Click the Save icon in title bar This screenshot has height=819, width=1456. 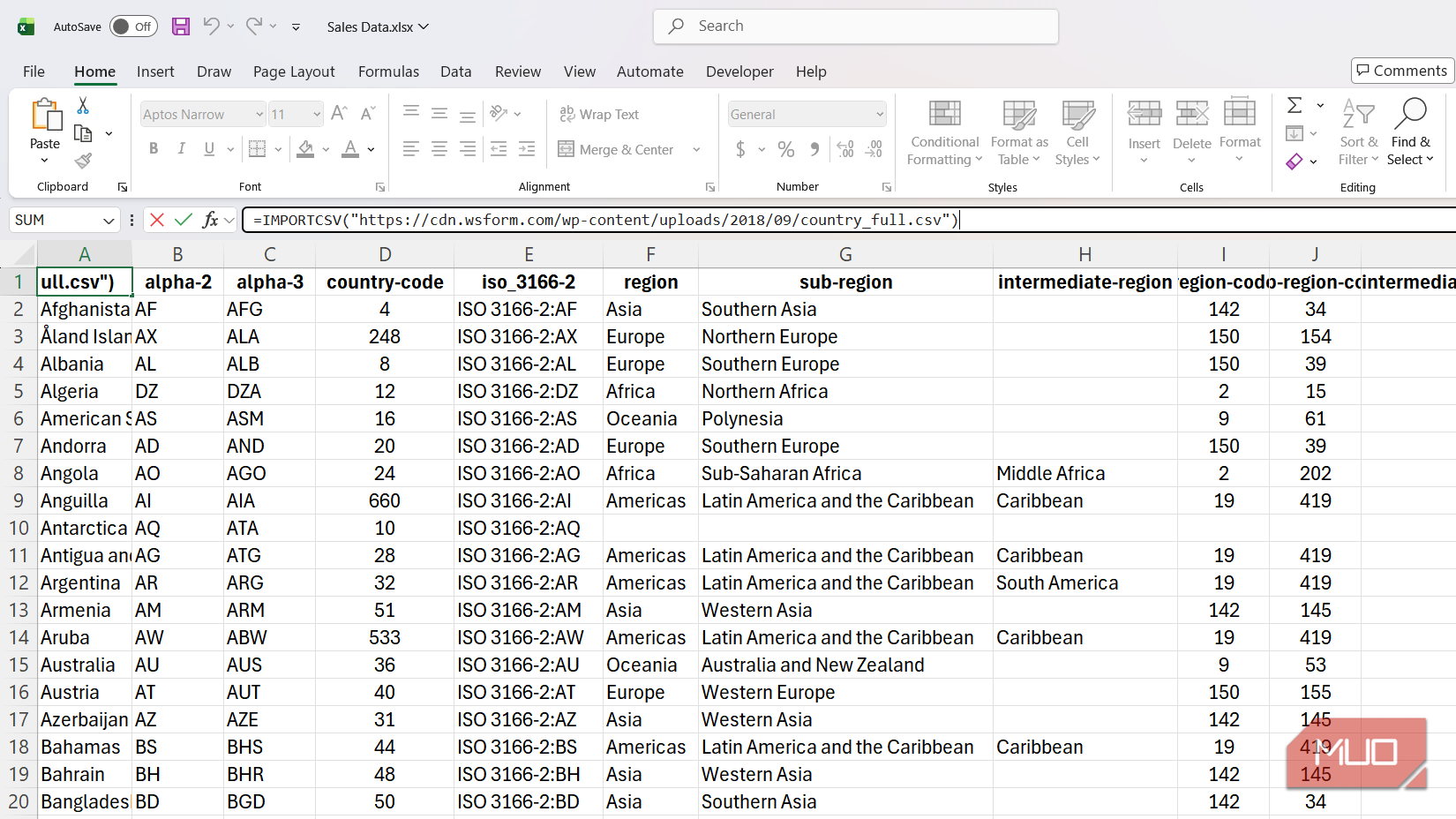click(x=181, y=26)
